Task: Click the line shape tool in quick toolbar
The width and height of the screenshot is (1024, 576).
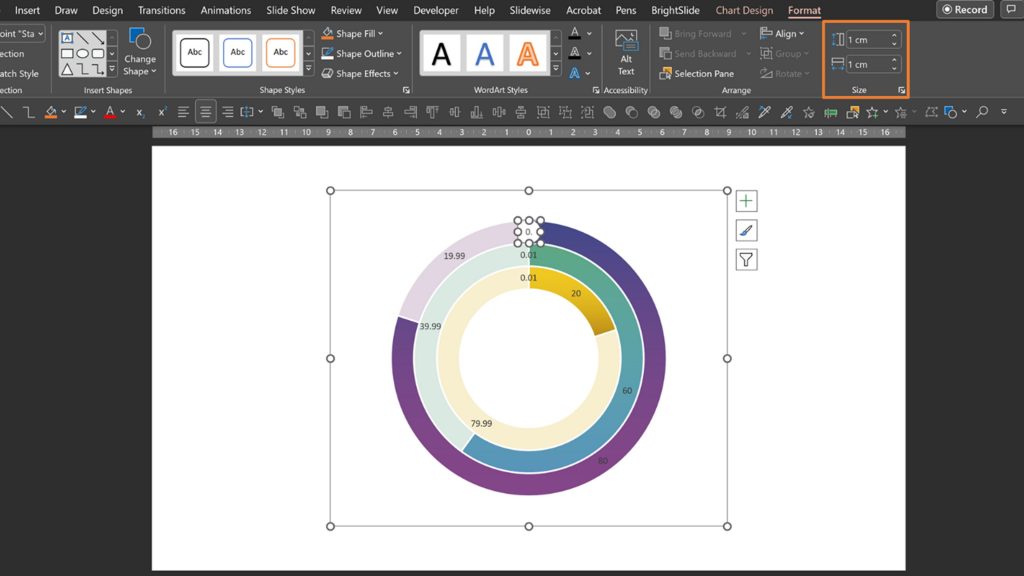Action: click(x=7, y=112)
